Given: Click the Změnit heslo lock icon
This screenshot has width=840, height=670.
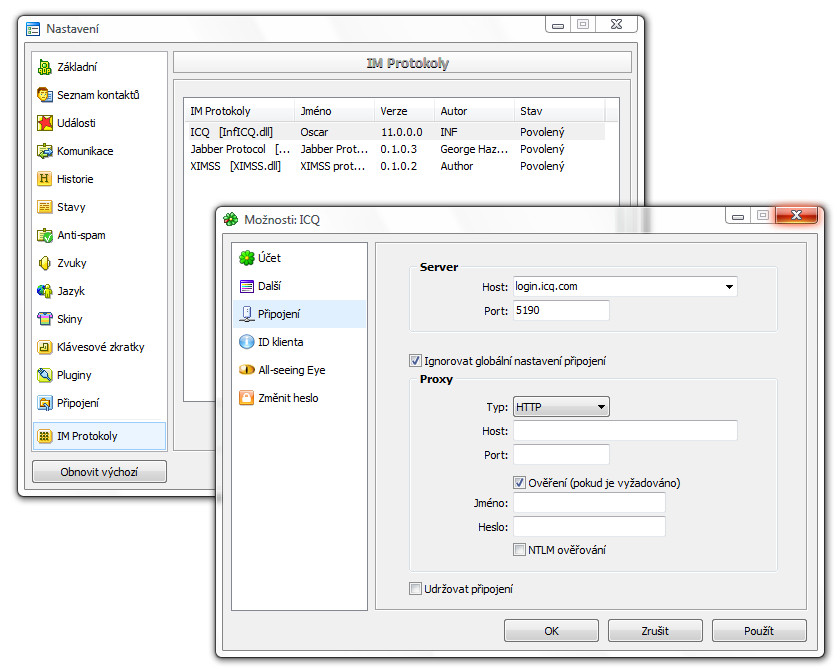Looking at the screenshot, I should (246, 397).
